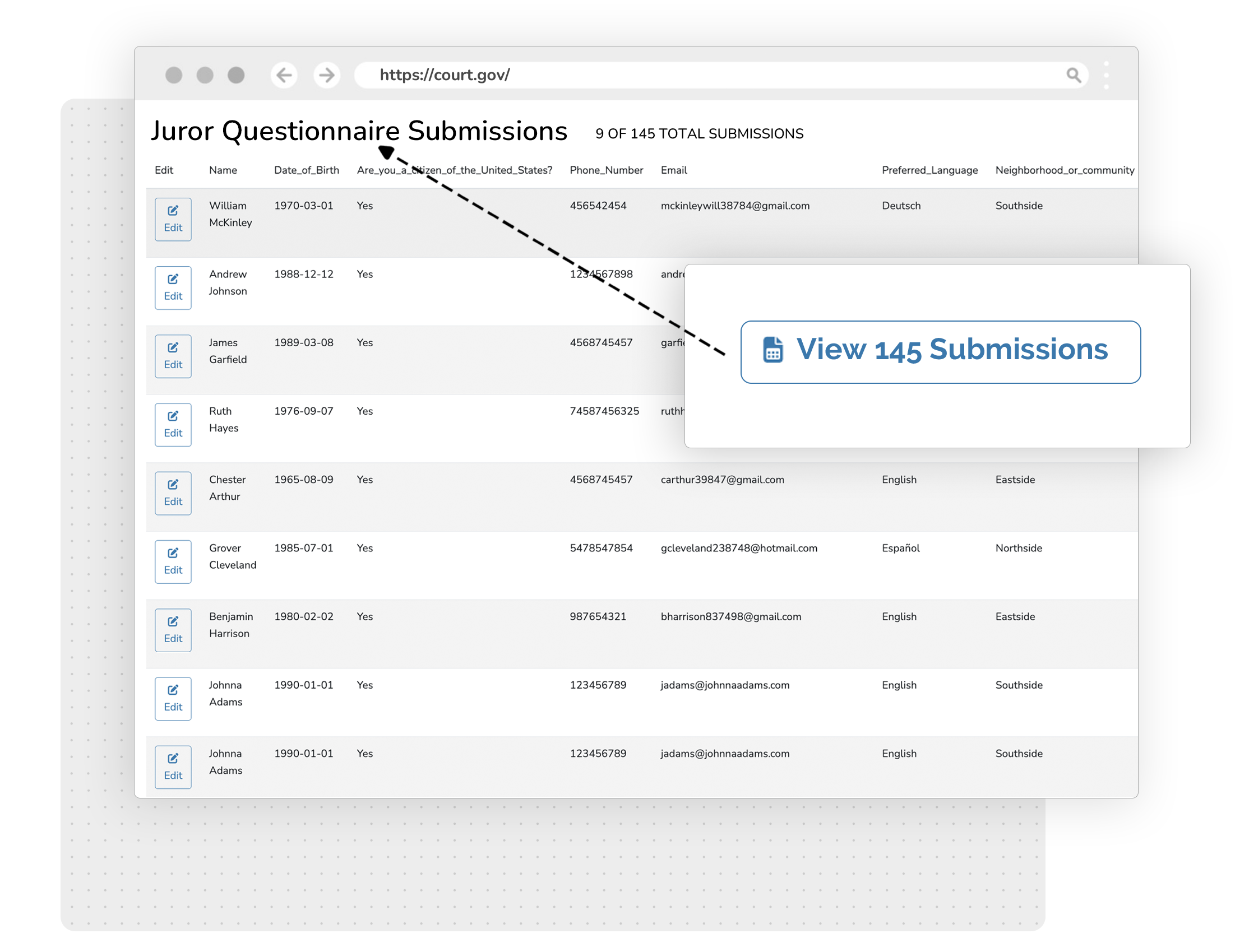The image size is (1249, 952).
Task: Edit William McKinley's submission
Action: (x=173, y=219)
